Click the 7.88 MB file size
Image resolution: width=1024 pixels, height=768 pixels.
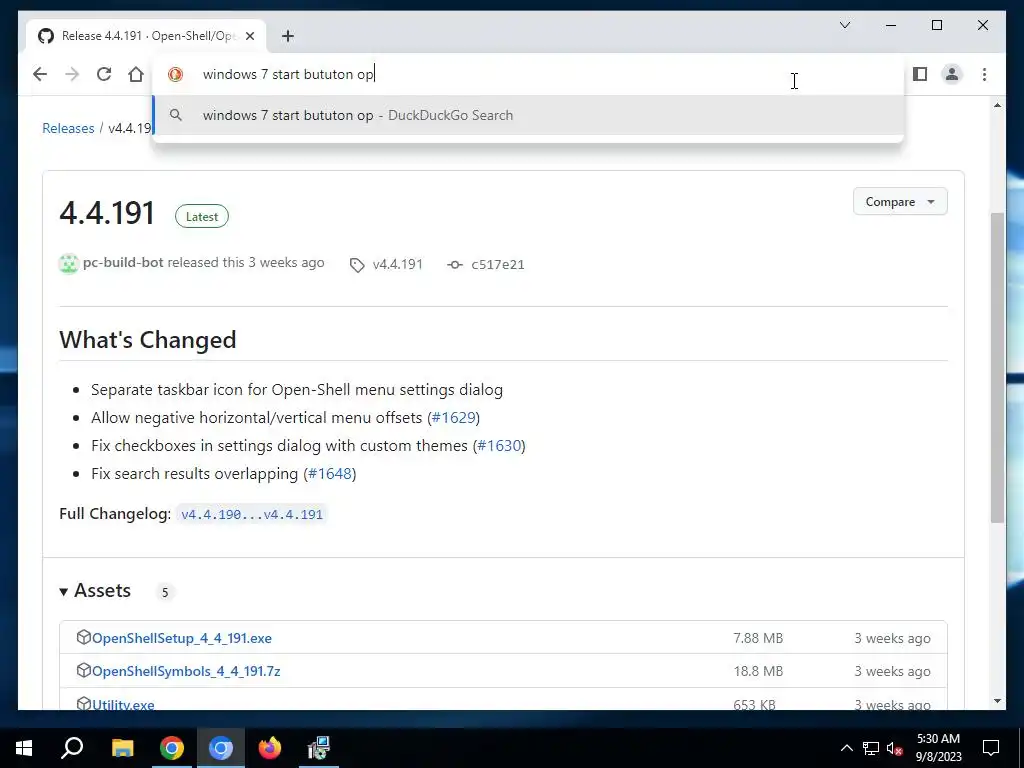(x=758, y=639)
